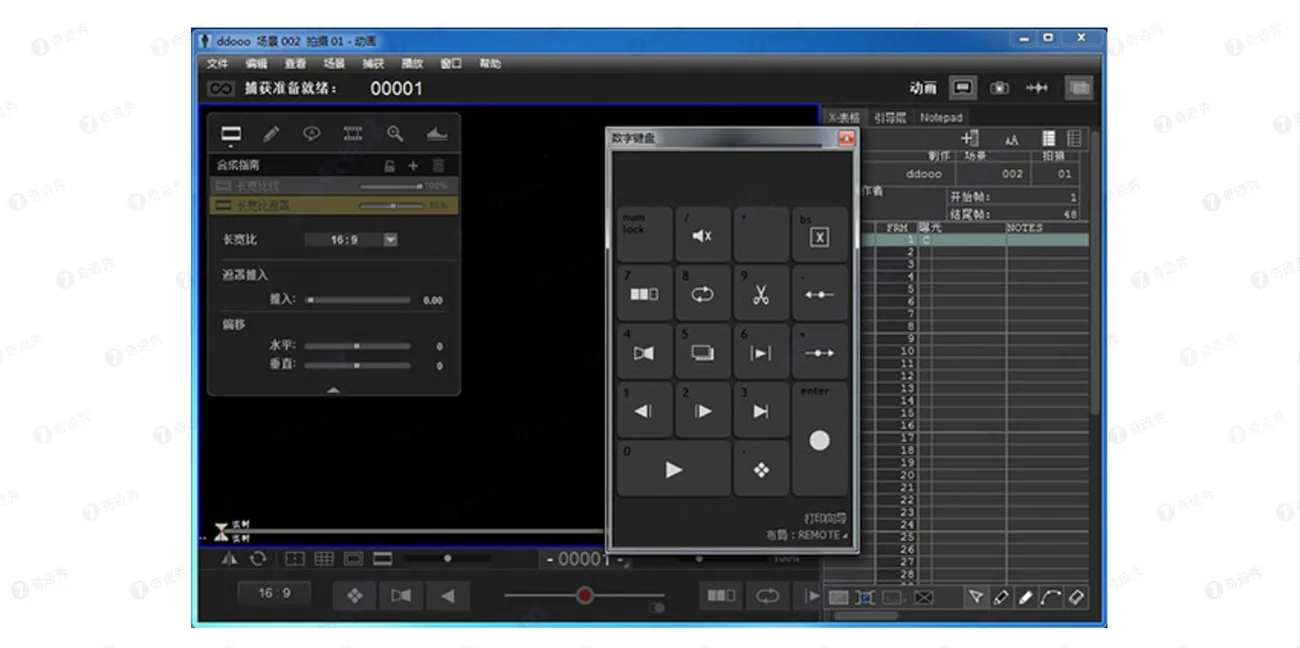Click the add-row icon in the X-sheet panel
Screen dimensions: 1300x648
pyautogui.click(x=969, y=138)
